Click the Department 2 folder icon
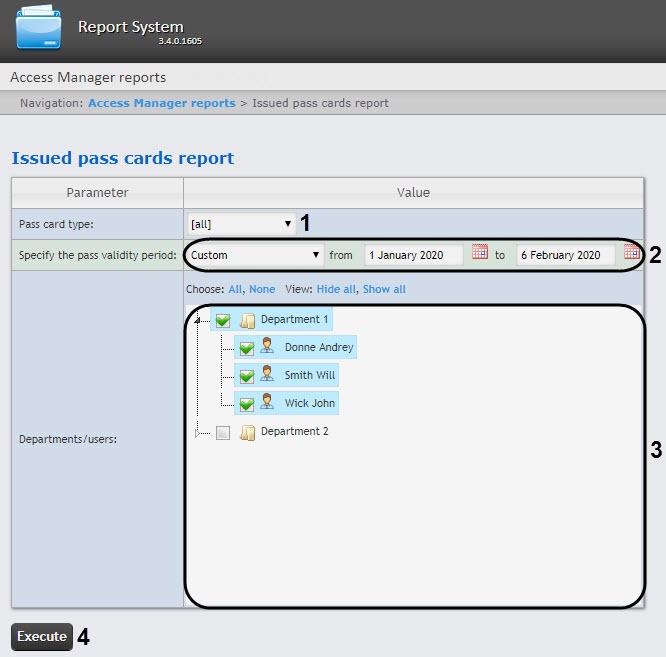 (x=248, y=433)
